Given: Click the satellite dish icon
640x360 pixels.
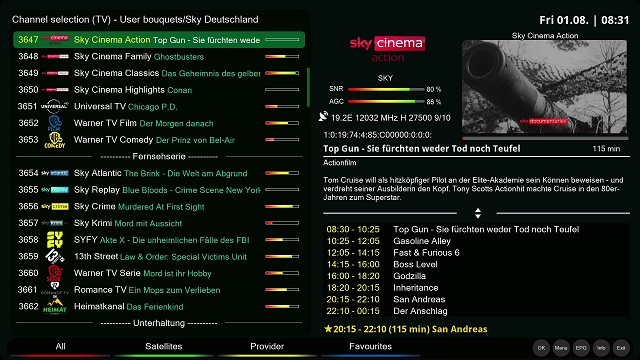Looking at the screenshot, I should pyautogui.click(x=323, y=117).
